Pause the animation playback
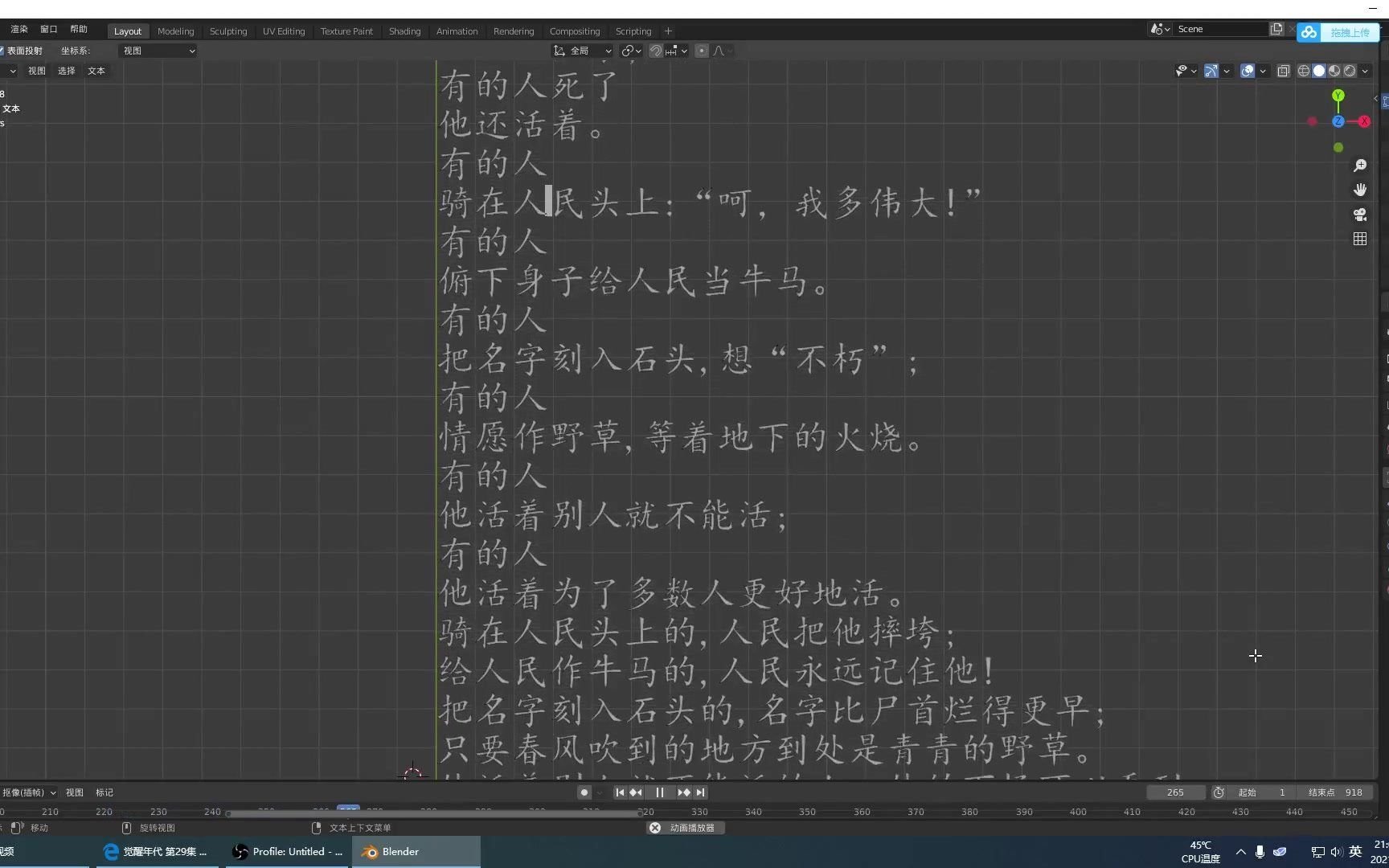 [x=660, y=792]
